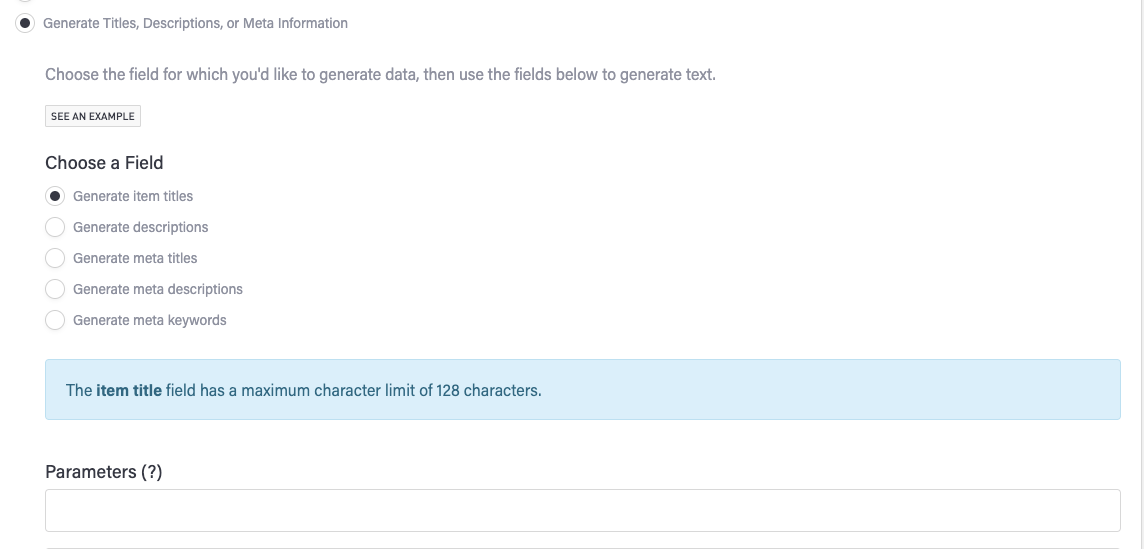Click inside the Parameters text input field
This screenshot has width=1144, height=549.
click(x=582, y=510)
